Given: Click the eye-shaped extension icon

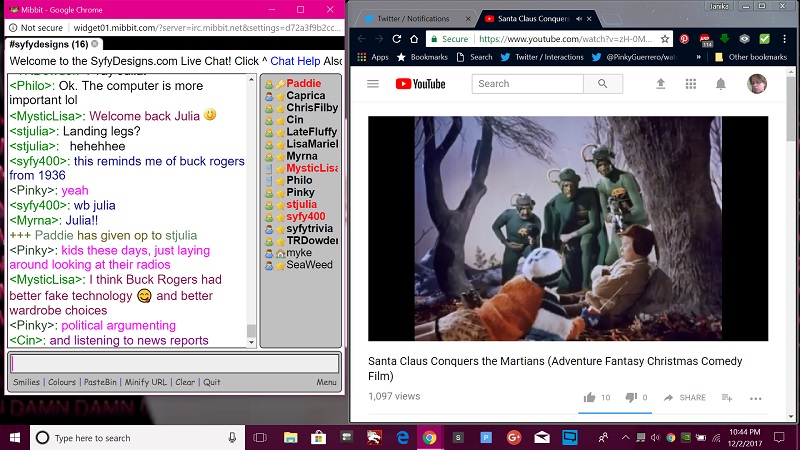Looking at the screenshot, I should (x=744, y=39).
